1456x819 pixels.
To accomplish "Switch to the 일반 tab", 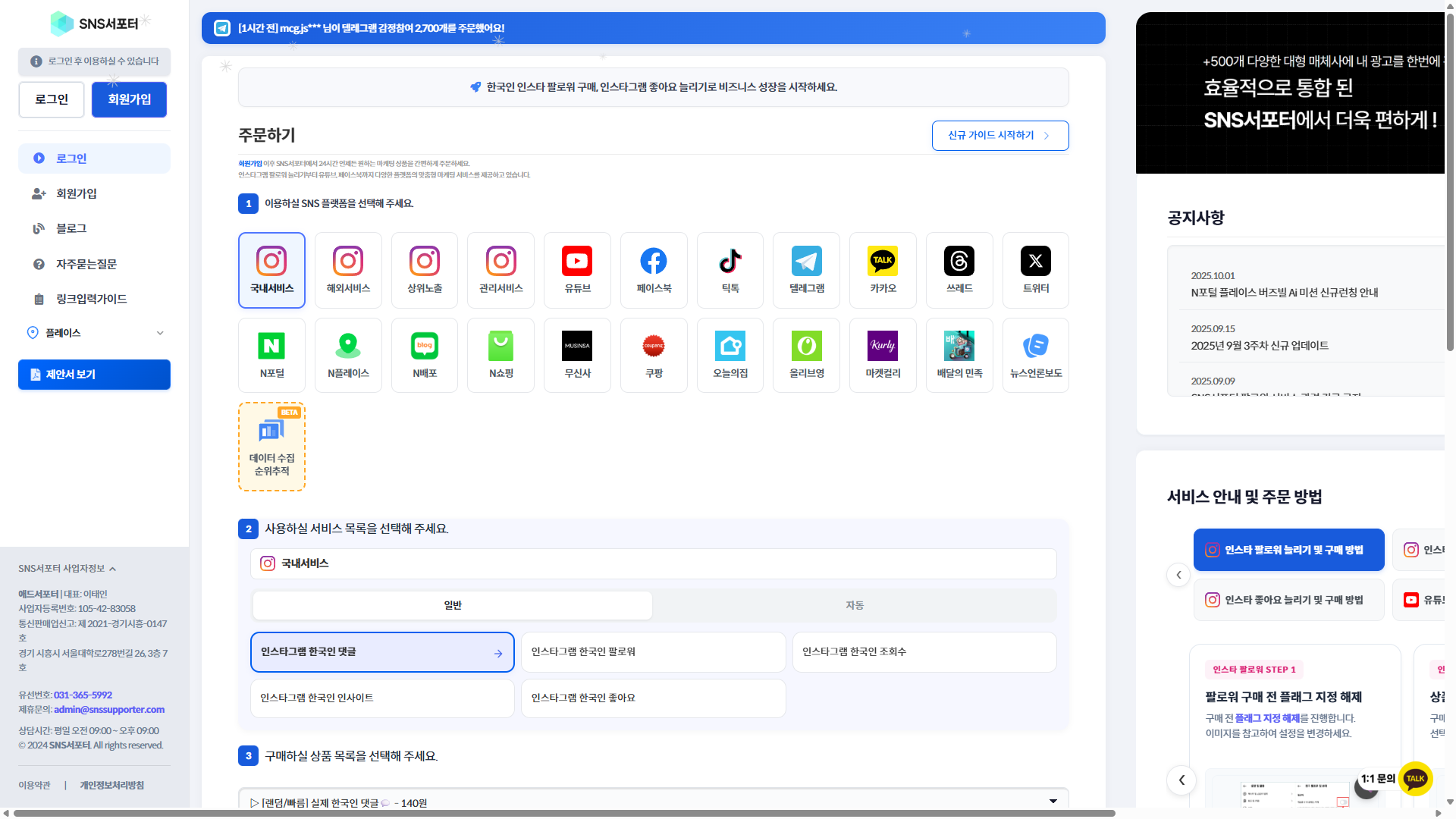I will click(x=453, y=605).
